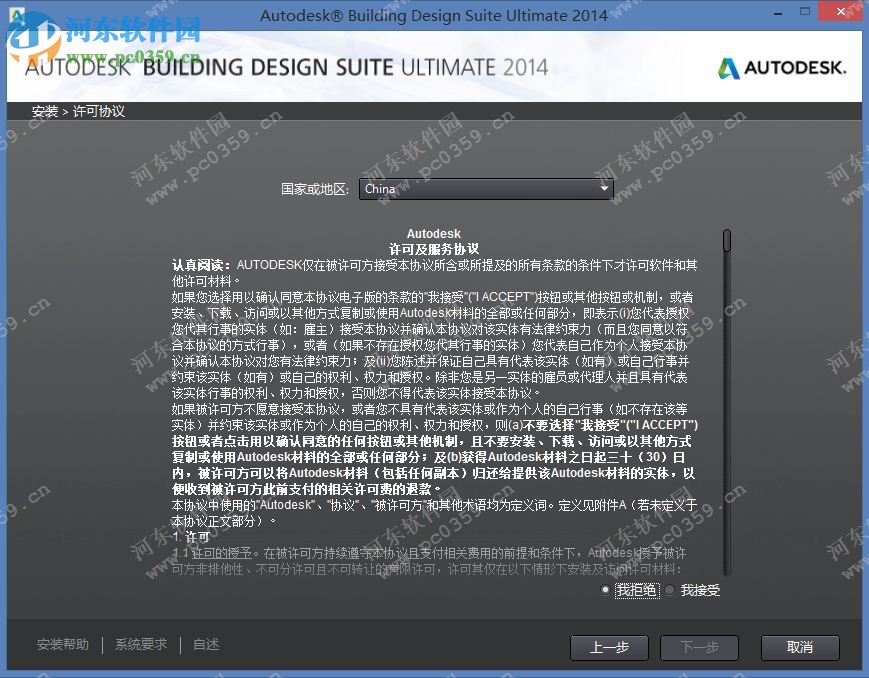The width and height of the screenshot is (869, 678).
Task: Click the maximize icon in the title bar
Action: pos(806,11)
